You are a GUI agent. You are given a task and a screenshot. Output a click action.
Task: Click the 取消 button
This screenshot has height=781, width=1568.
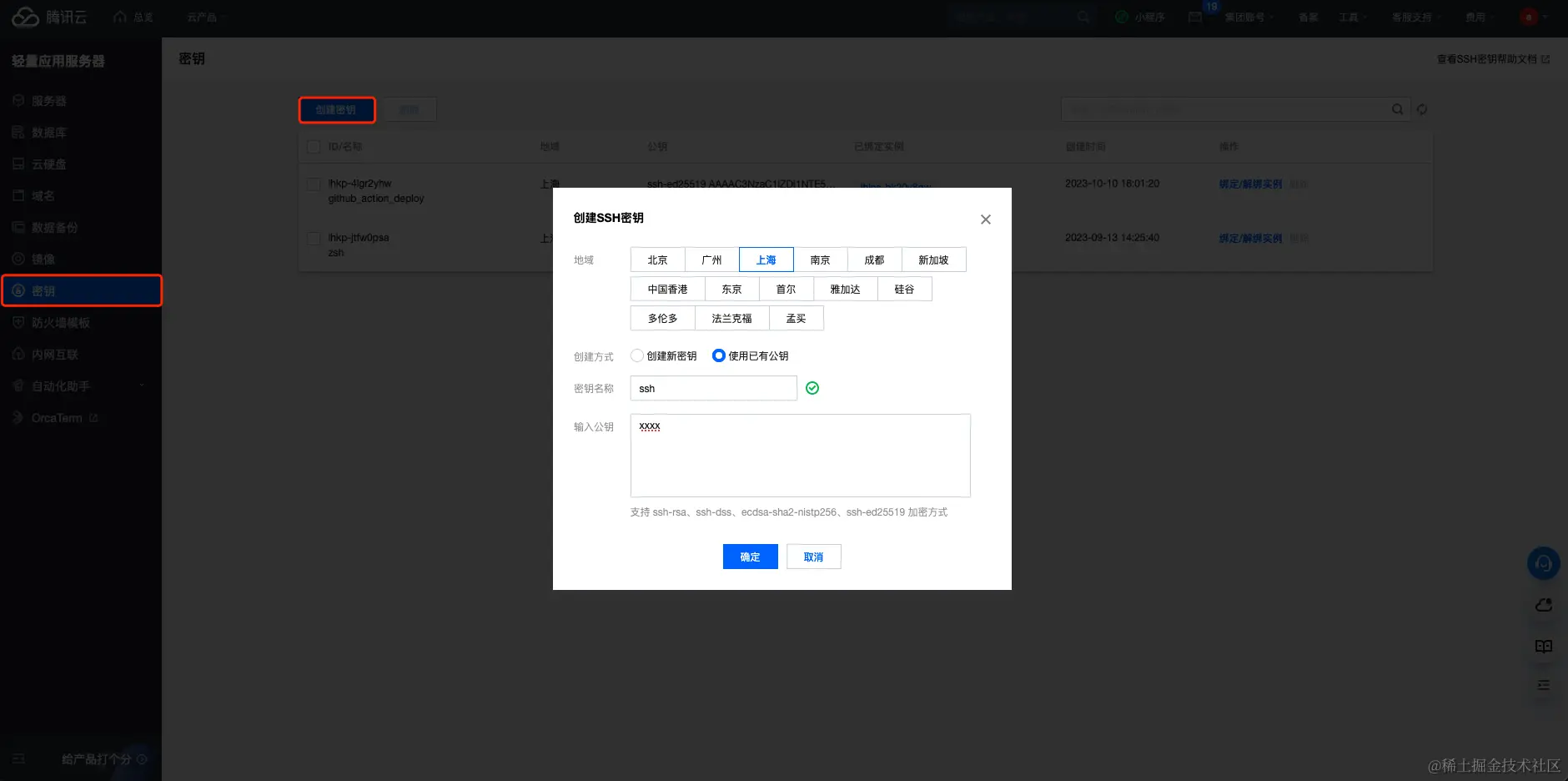(x=814, y=557)
